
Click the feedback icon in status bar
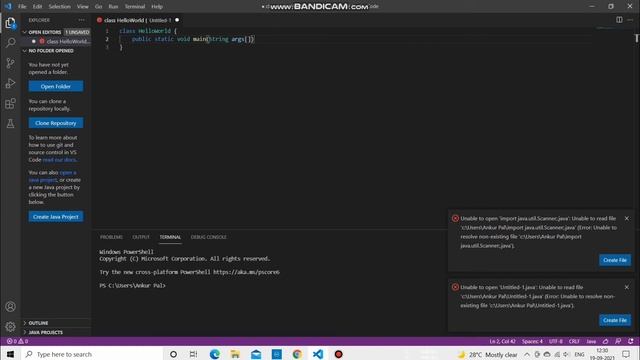618,341
